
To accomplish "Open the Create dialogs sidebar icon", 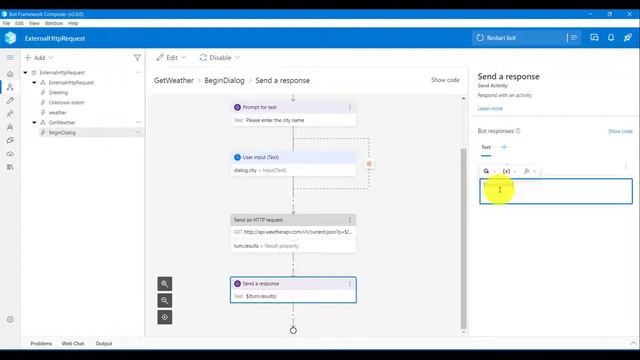I will click(10, 87).
